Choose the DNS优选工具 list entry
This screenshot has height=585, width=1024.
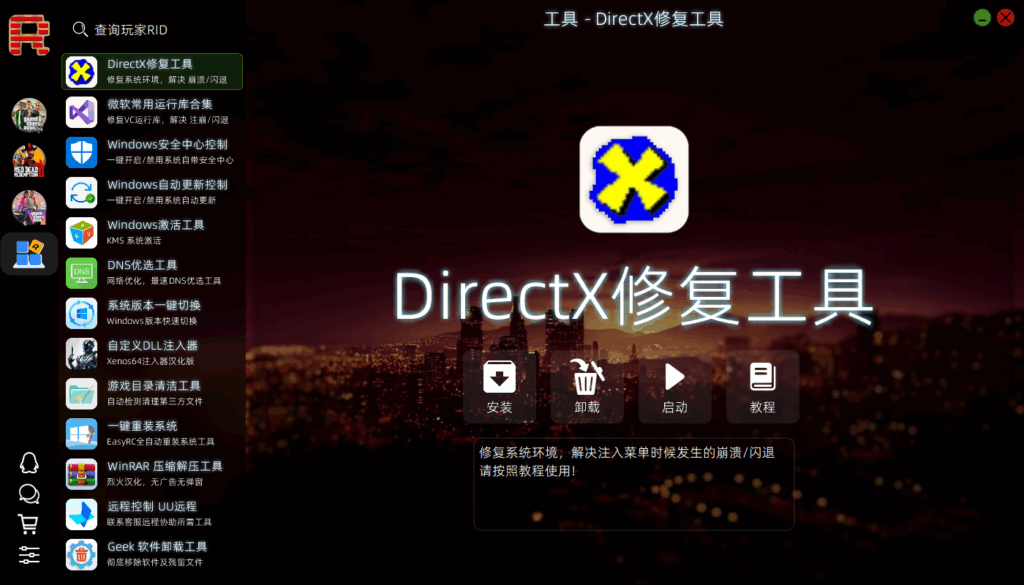click(x=152, y=273)
